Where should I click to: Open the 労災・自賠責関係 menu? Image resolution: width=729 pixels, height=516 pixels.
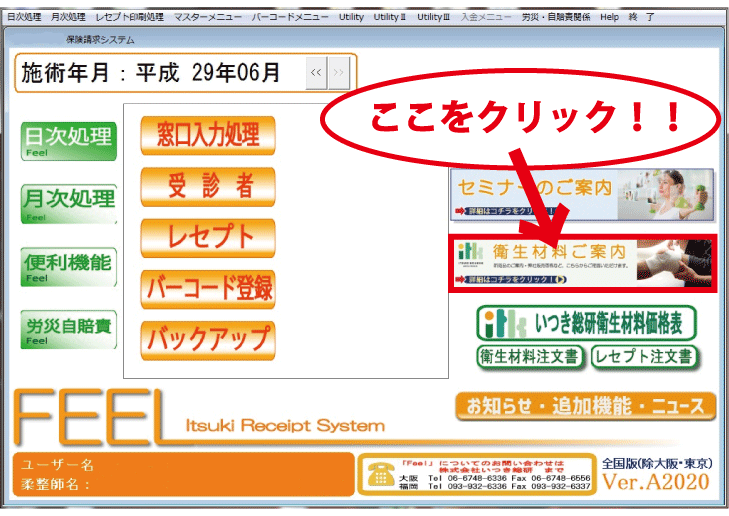(556, 17)
